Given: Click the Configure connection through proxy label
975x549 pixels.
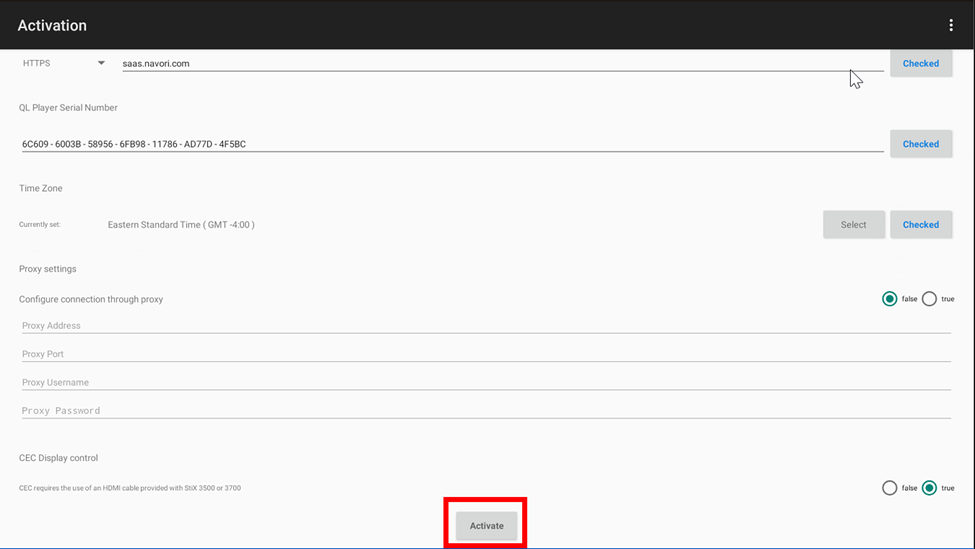Looking at the screenshot, I should (x=91, y=299).
